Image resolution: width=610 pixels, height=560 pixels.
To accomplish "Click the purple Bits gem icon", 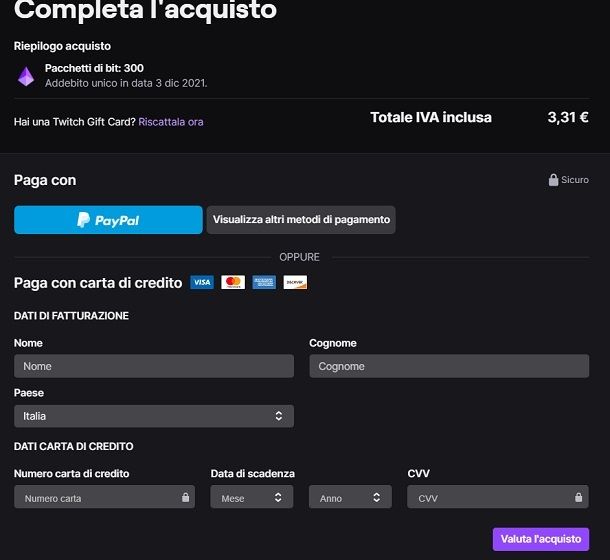I will tap(26, 76).
